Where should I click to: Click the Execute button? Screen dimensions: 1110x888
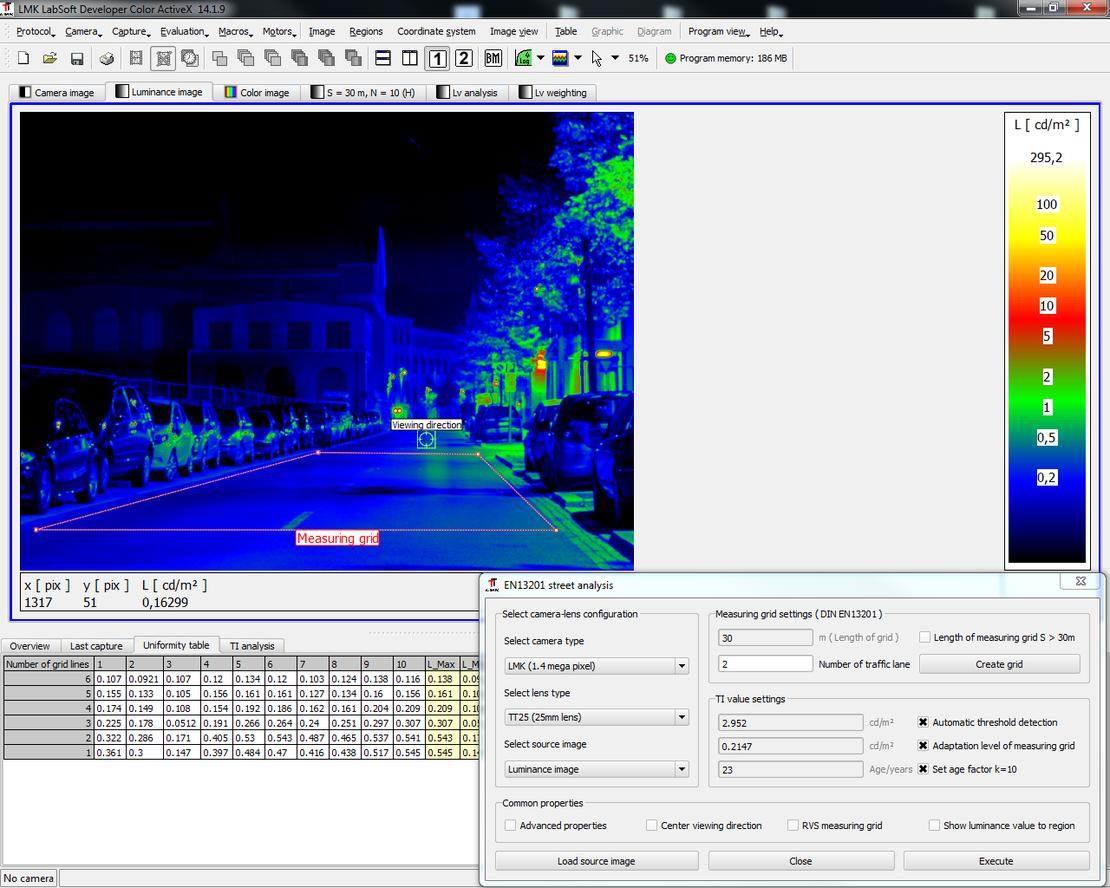pos(996,861)
